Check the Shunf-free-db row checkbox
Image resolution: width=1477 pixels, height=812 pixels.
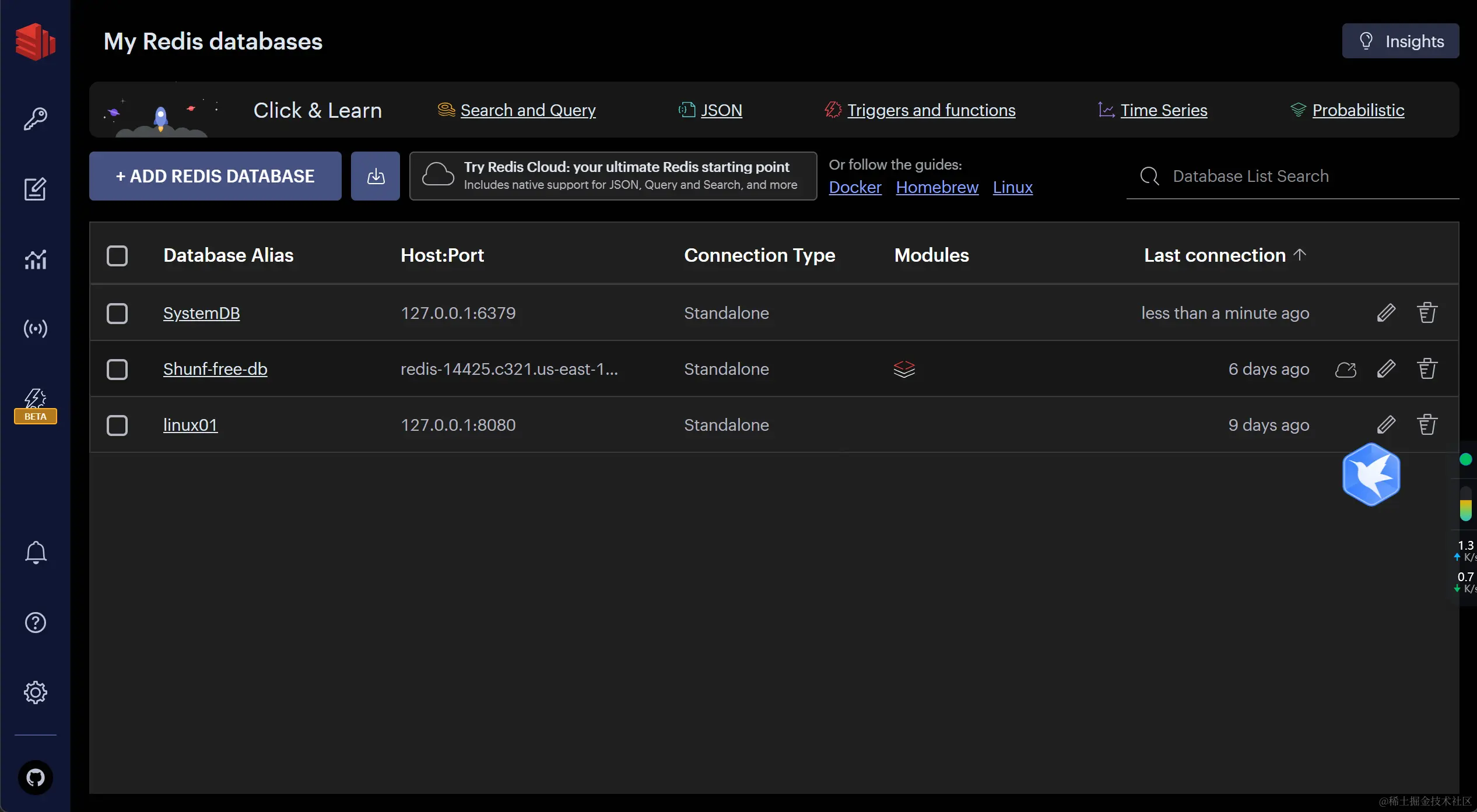tap(117, 369)
